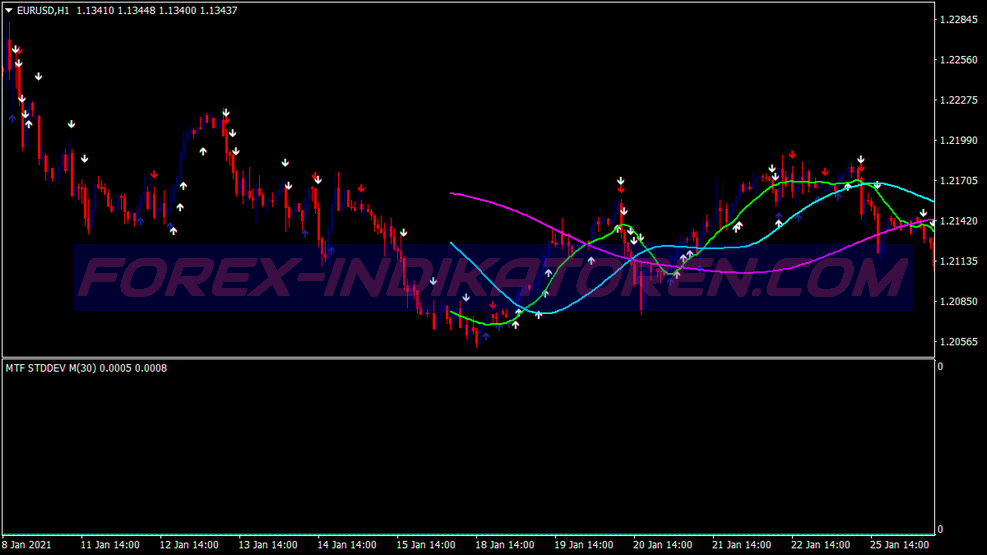Image resolution: width=987 pixels, height=555 pixels.
Task: Click the 1.21135 price scale label
Action: coord(959,261)
